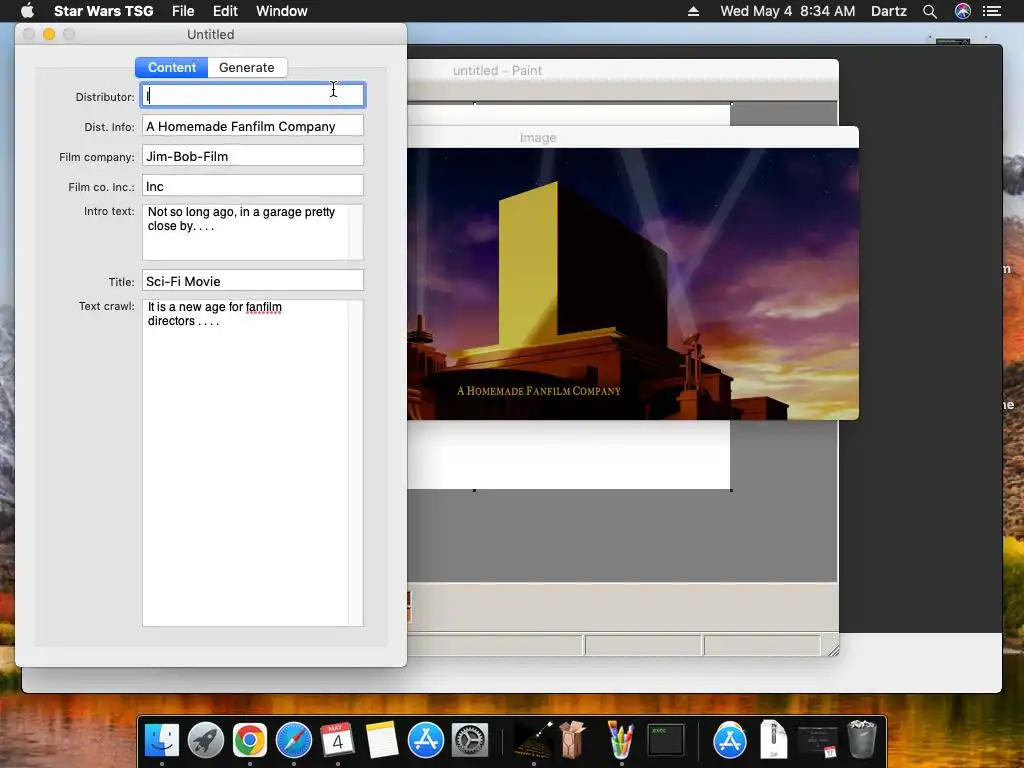Viewport: 1024px width, 768px height.
Task: Open Launchpad rocket icon in dock
Action: (x=206, y=741)
